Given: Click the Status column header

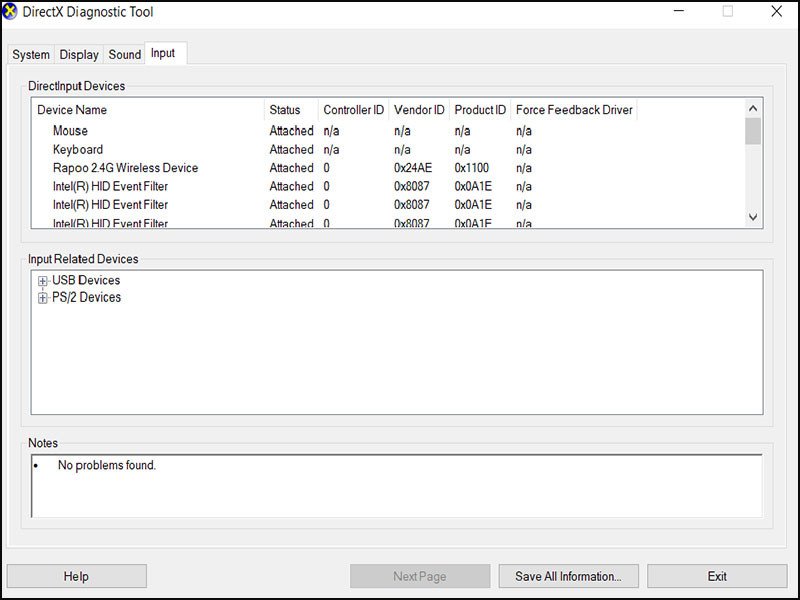Looking at the screenshot, I should [x=288, y=110].
